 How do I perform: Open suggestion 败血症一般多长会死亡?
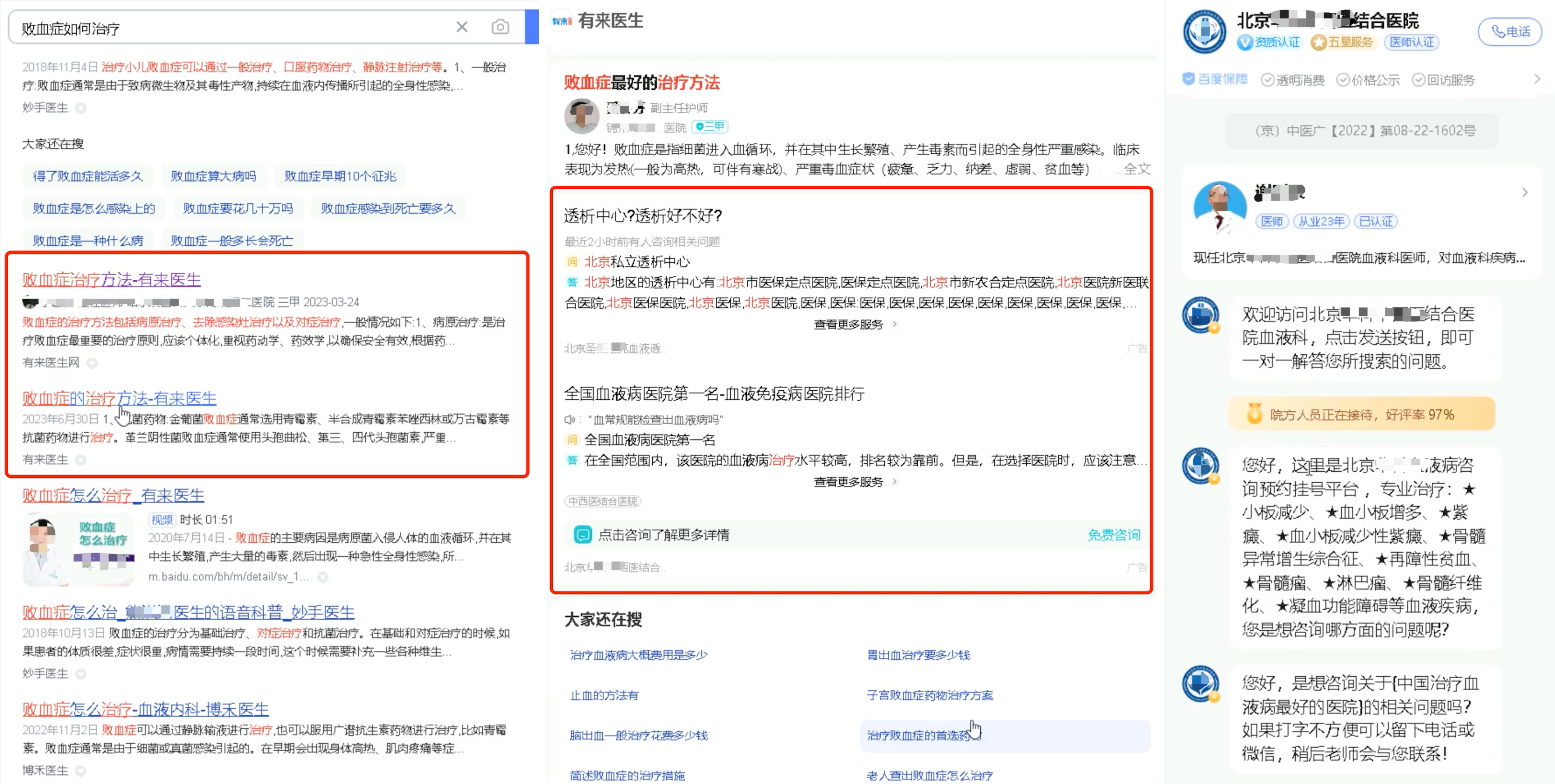click(232, 241)
